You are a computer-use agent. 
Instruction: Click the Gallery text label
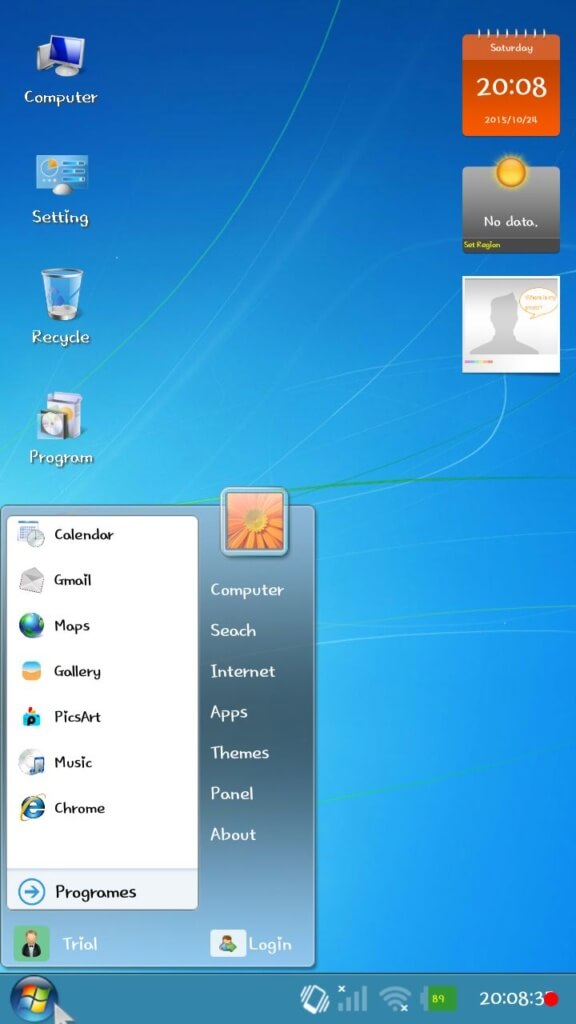(77, 671)
